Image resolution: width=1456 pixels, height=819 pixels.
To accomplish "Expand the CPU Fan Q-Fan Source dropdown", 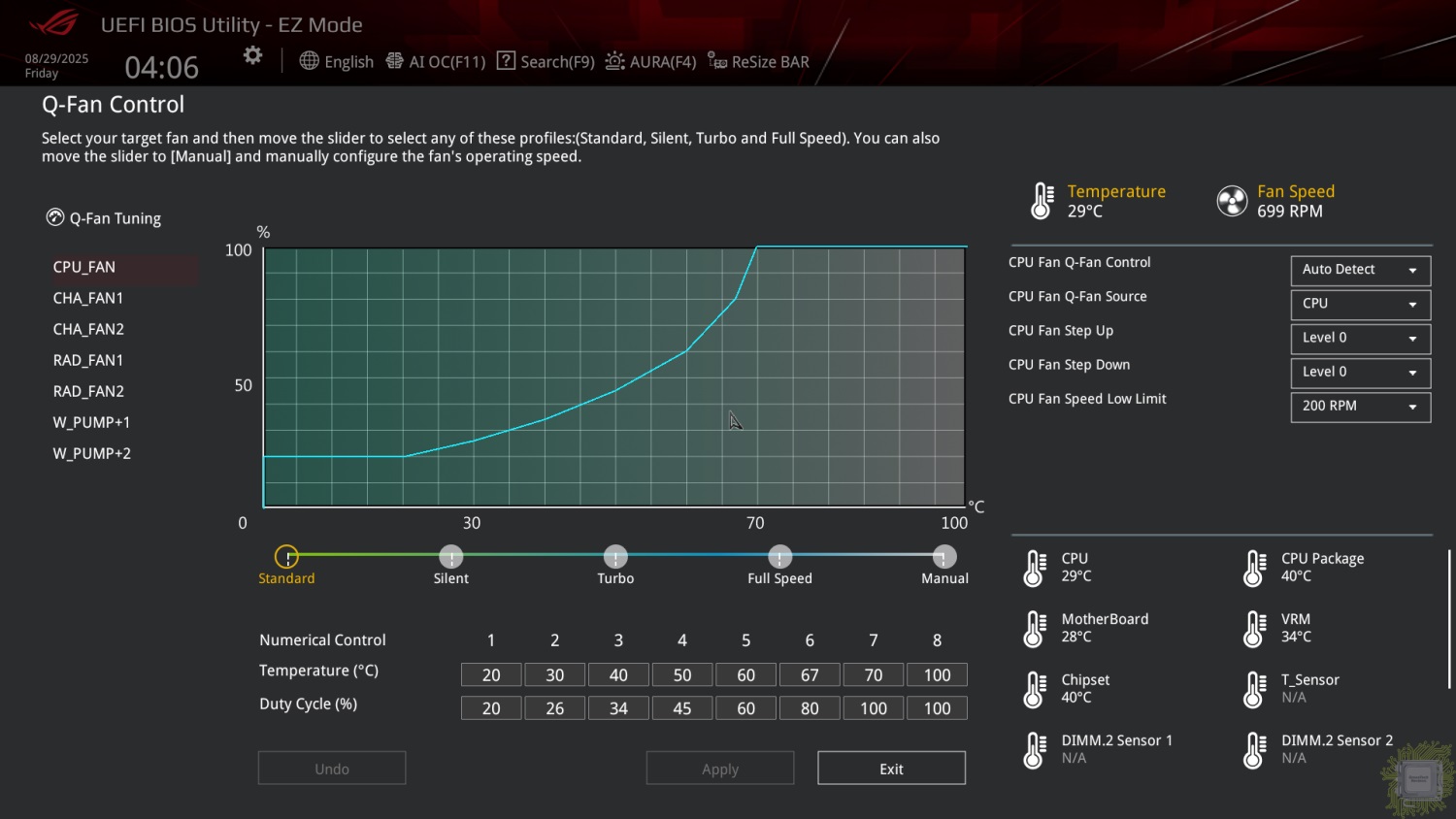I will (x=1360, y=304).
